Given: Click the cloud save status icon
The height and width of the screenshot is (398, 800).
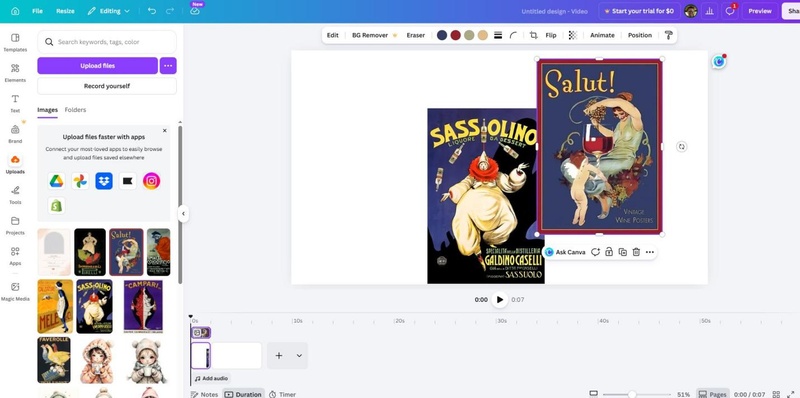Looking at the screenshot, I should click(195, 11).
